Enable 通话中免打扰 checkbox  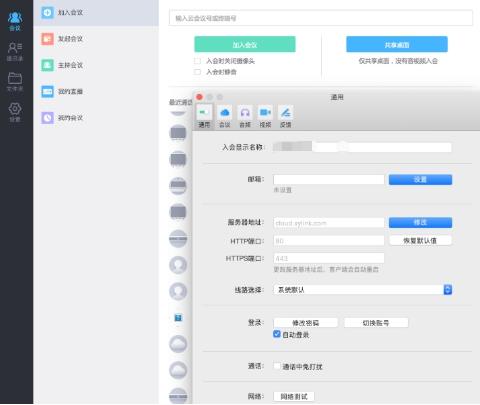(x=277, y=366)
